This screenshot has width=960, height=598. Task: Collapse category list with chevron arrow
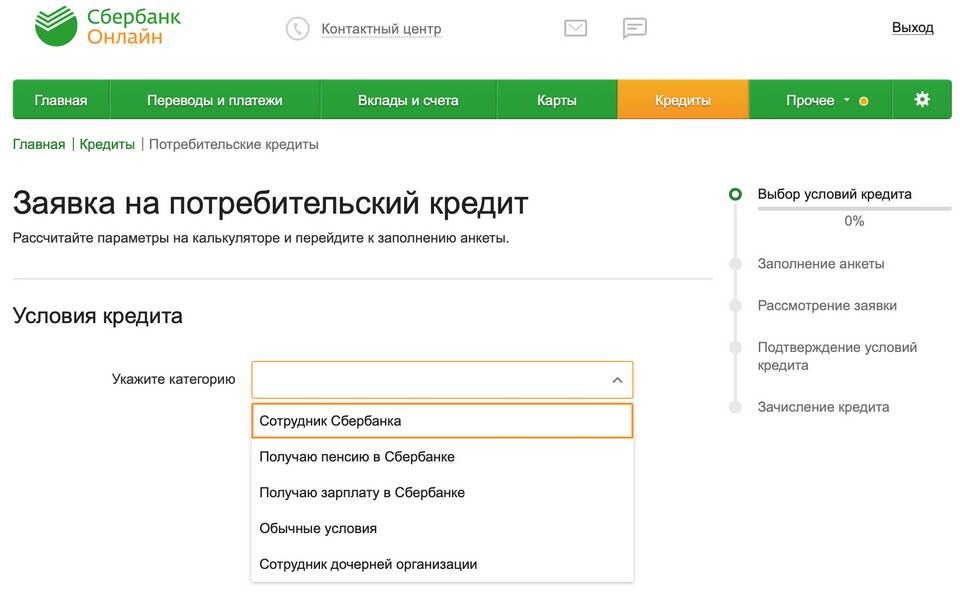point(617,380)
